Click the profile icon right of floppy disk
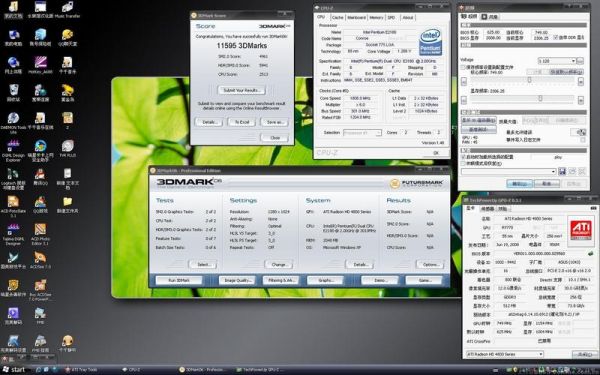Viewport: 600px width, 375px height. click(x=572, y=171)
